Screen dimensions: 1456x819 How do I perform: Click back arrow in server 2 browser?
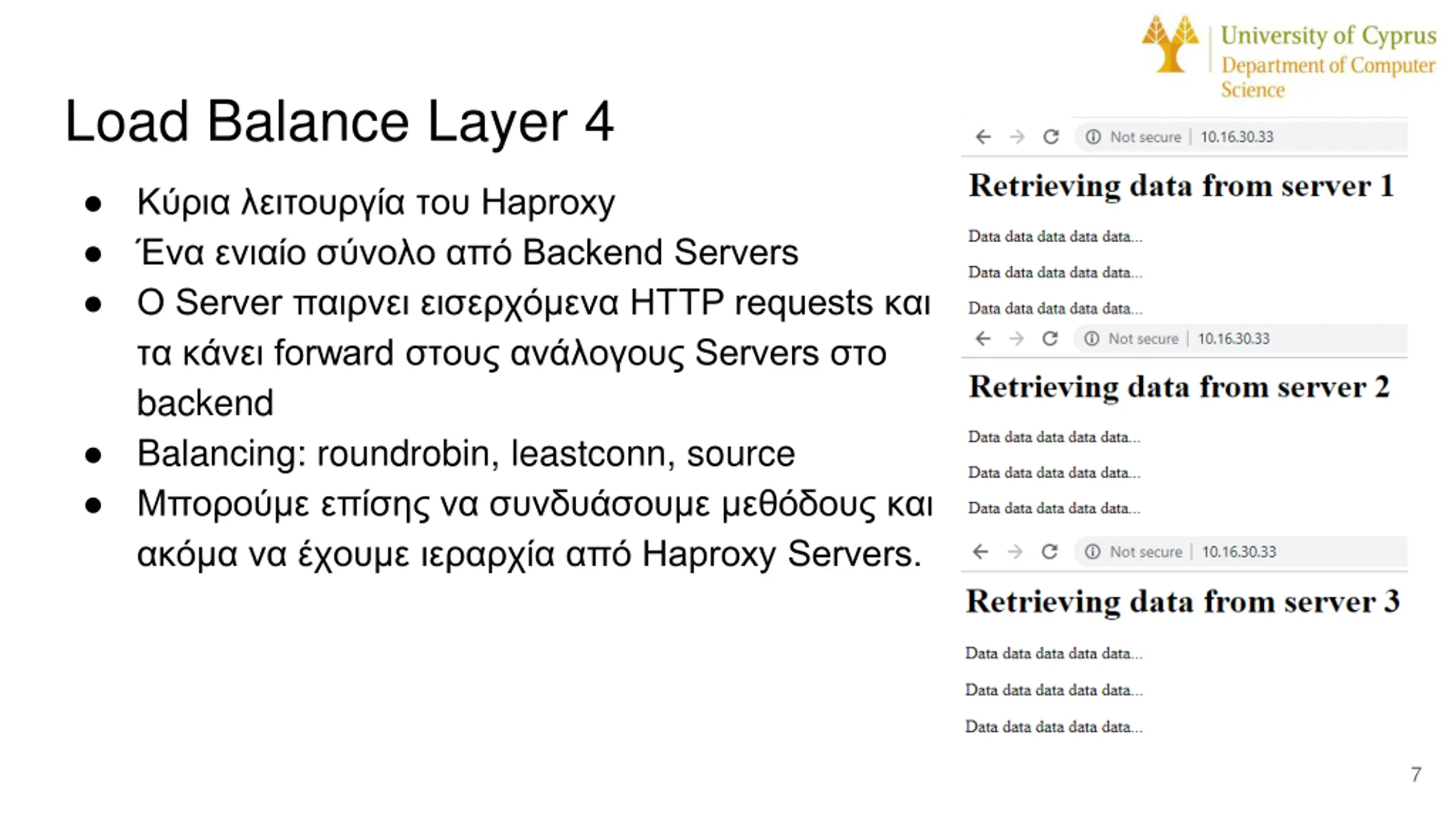(x=983, y=339)
